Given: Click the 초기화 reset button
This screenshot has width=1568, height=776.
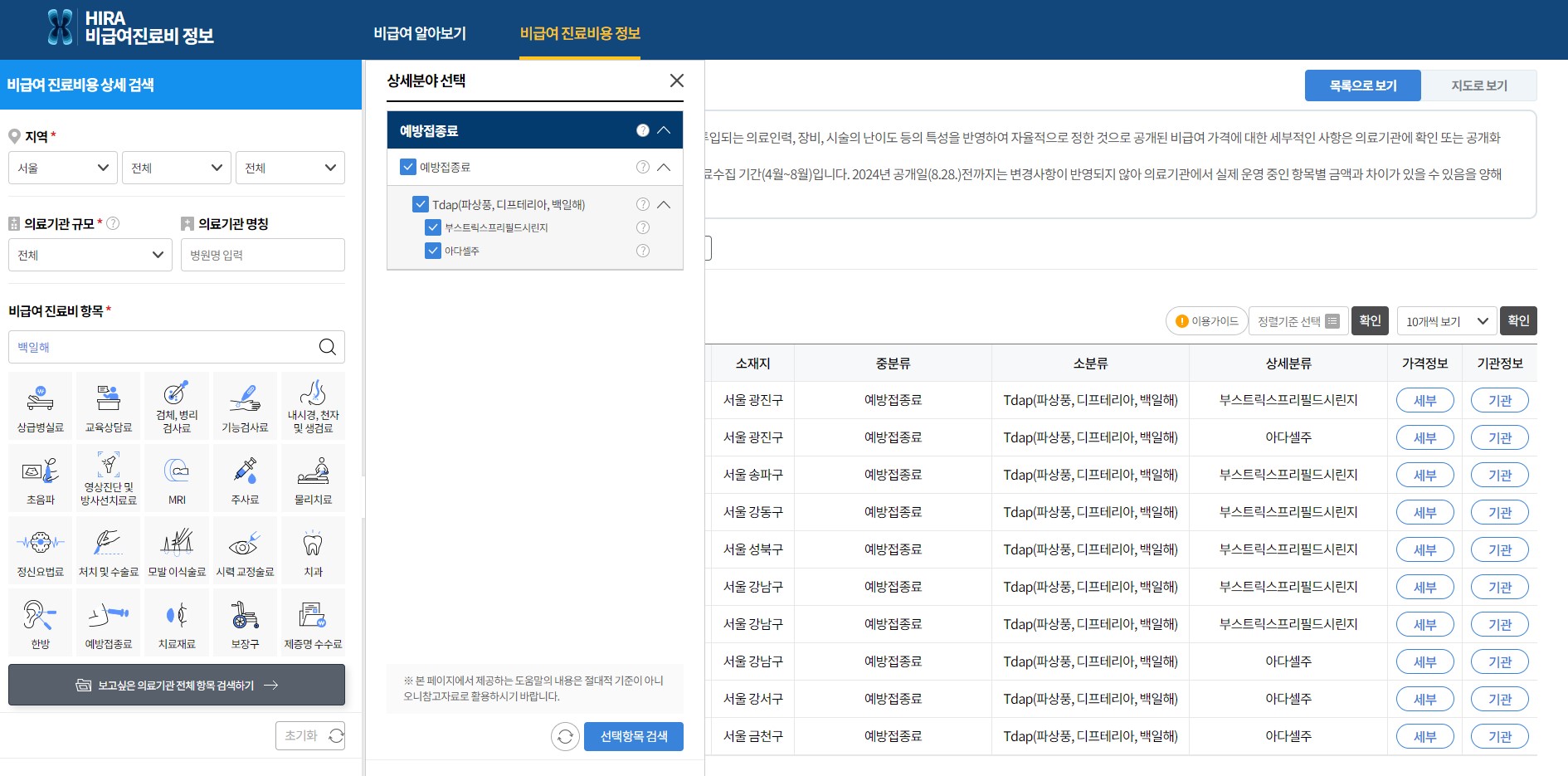Looking at the screenshot, I should click(x=310, y=735).
